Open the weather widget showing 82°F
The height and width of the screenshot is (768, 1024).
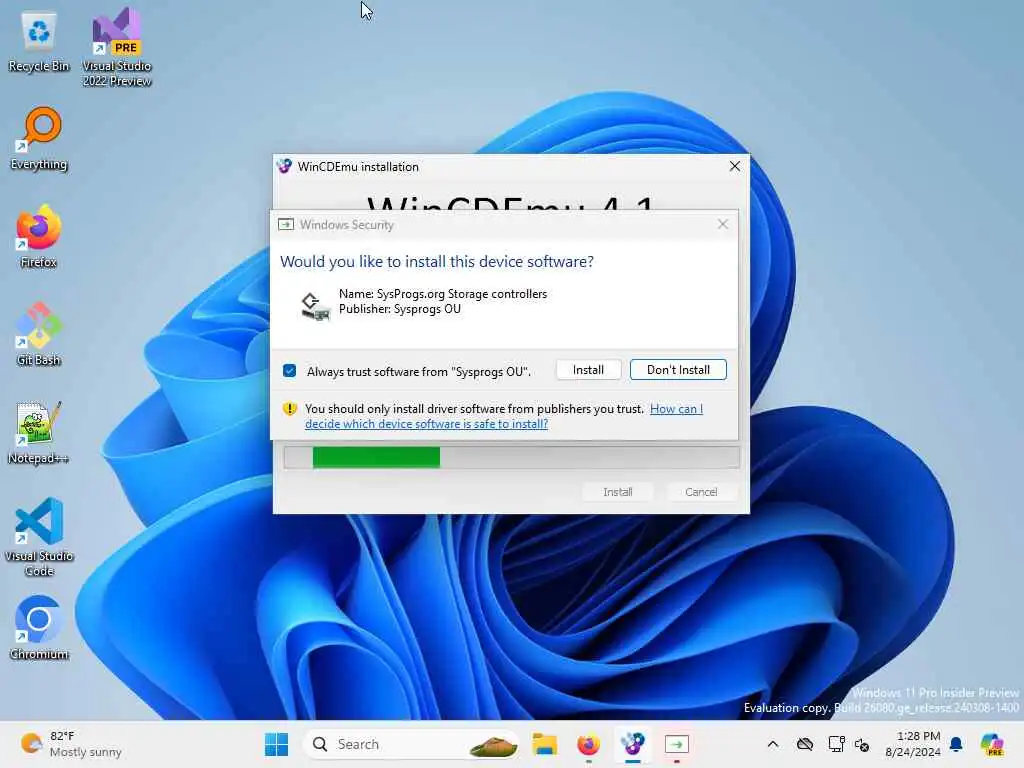(71, 744)
